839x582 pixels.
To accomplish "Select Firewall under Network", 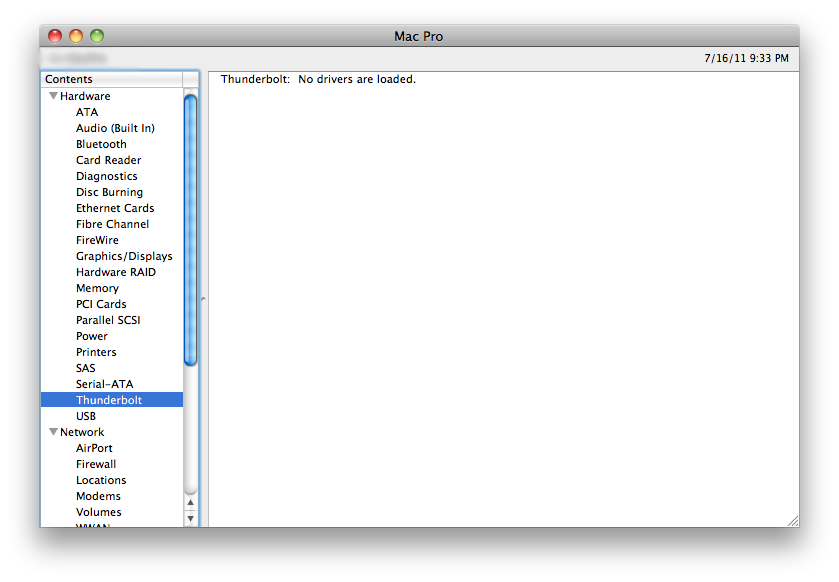I will click(96, 464).
